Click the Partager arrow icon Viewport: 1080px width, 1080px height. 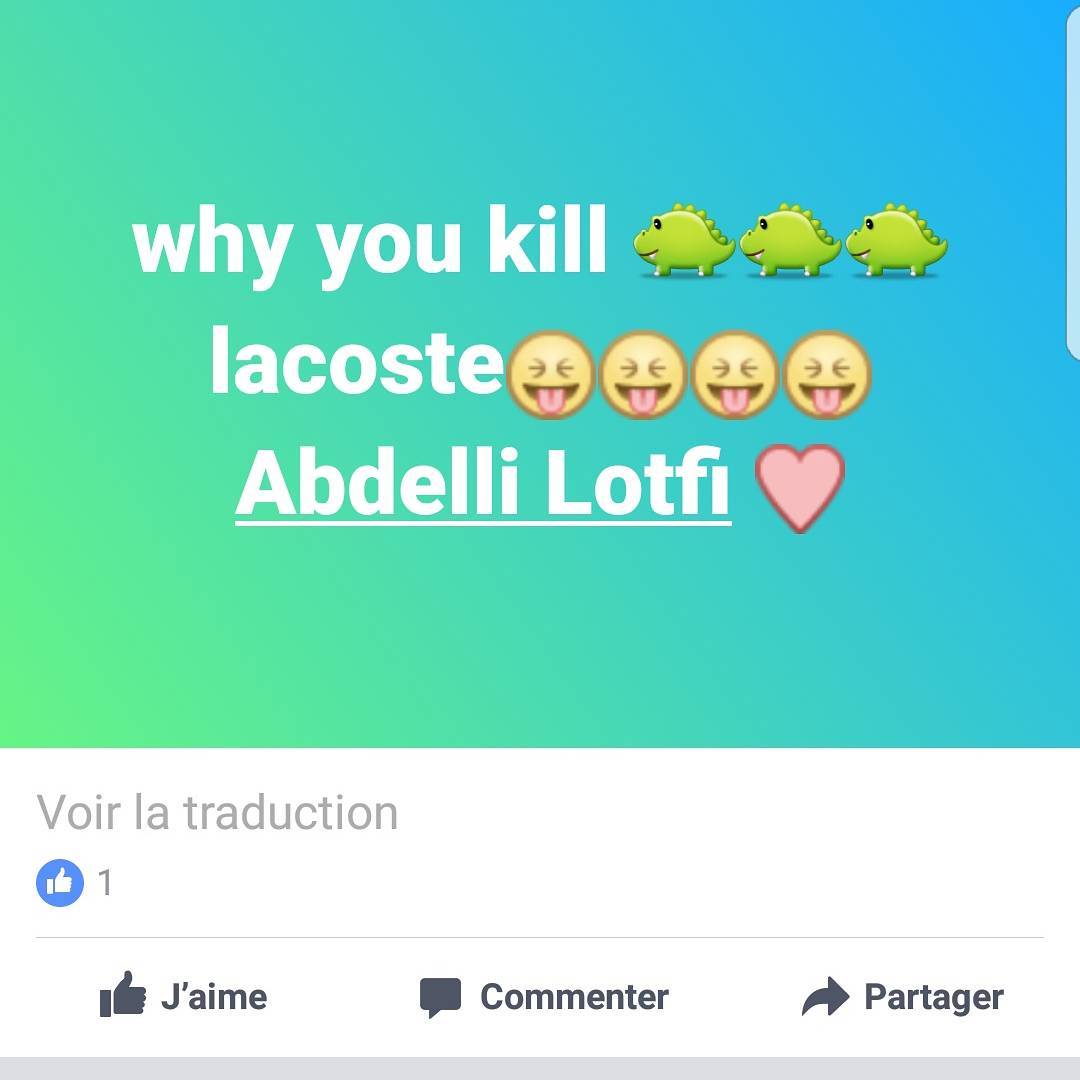coord(825,996)
